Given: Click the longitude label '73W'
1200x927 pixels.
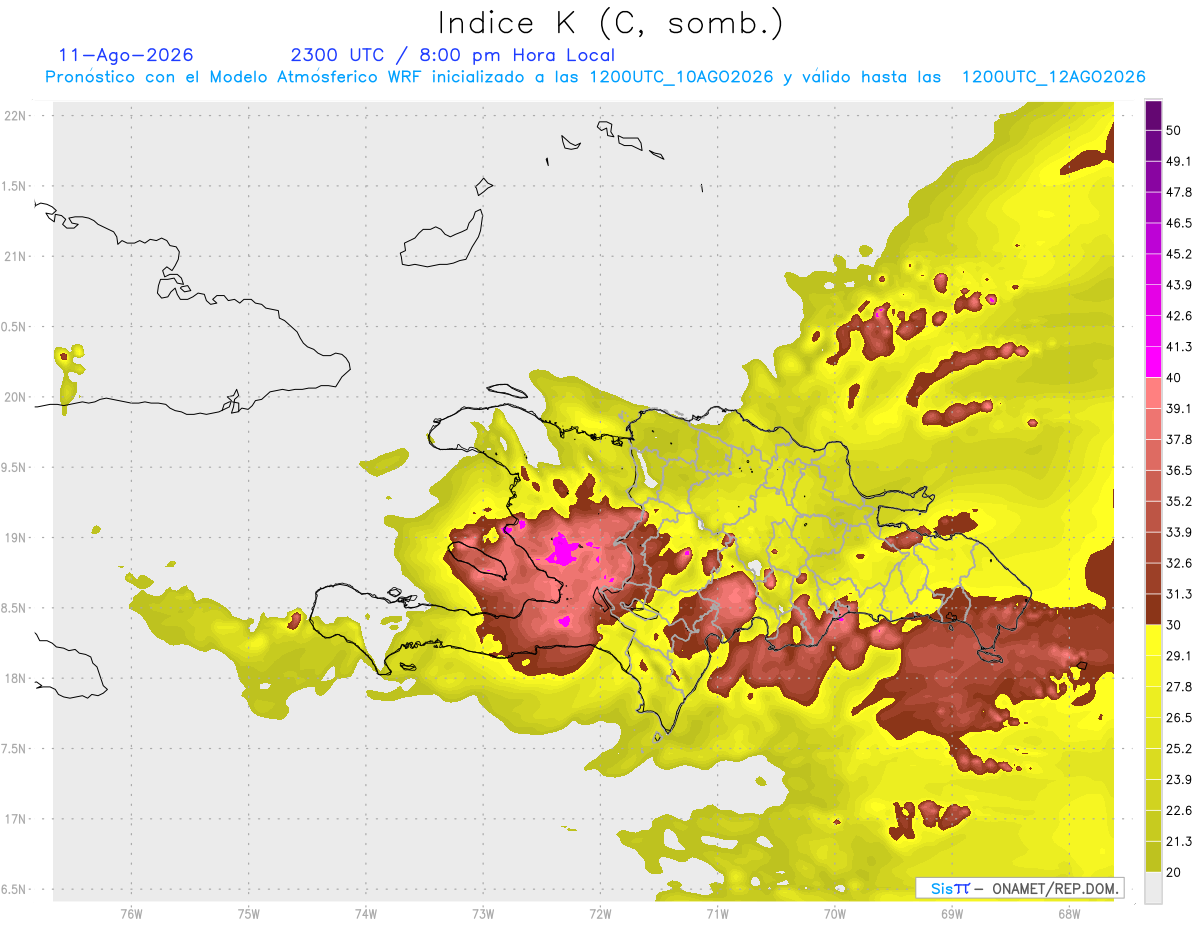Looking at the screenshot, I should [x=483, y=914].
